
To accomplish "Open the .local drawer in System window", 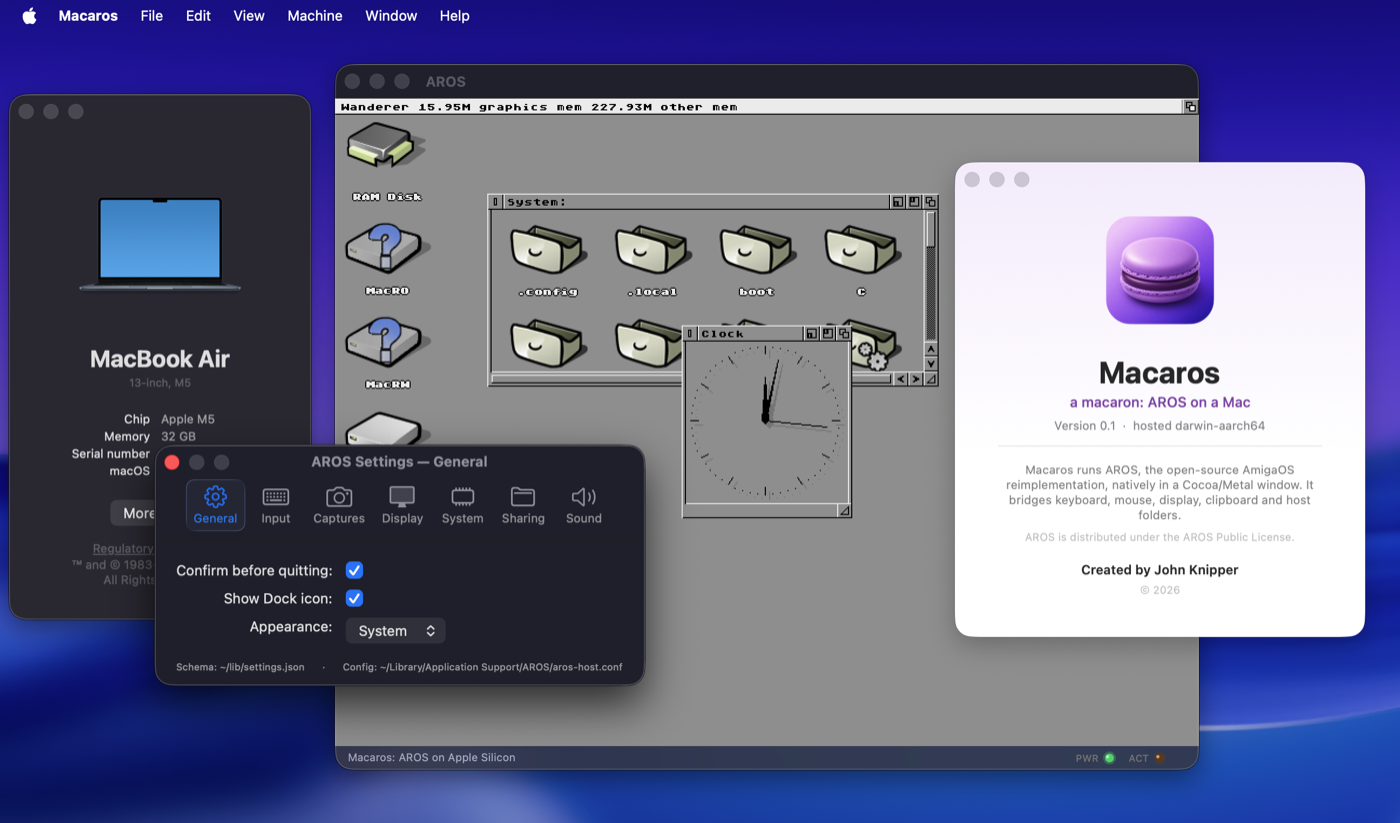I will [652, 251].
